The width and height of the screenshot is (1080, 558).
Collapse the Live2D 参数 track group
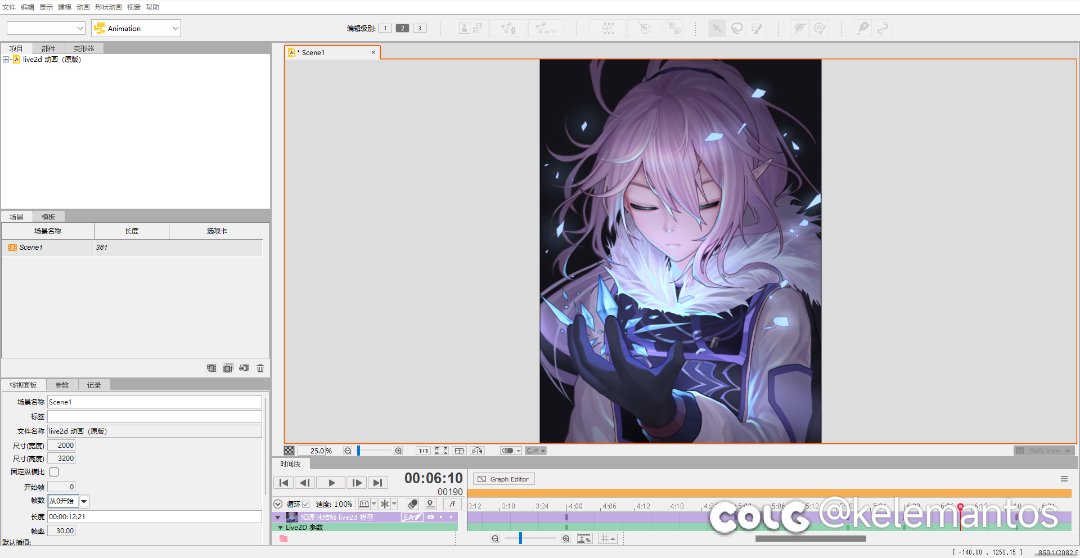pyautogui.click(x=280, y=527)
